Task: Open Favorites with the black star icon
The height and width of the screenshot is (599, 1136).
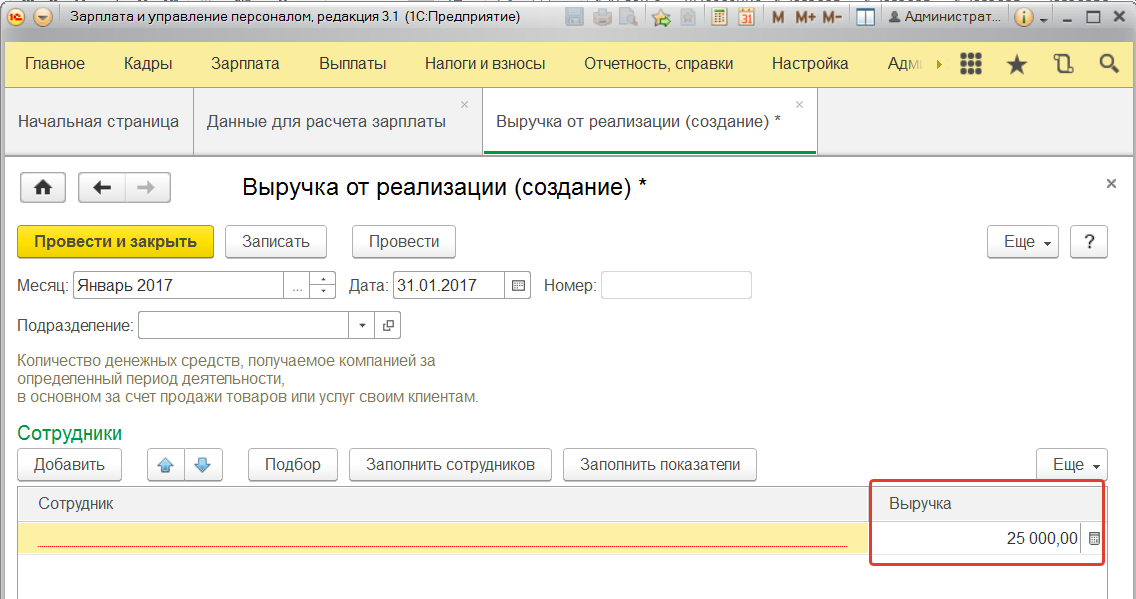Action: pos(1017,64)
